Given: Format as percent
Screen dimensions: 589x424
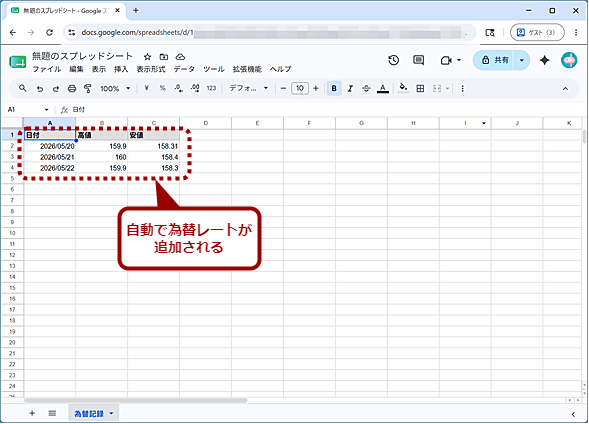Looking at the screenshot, I should (162, 88).
